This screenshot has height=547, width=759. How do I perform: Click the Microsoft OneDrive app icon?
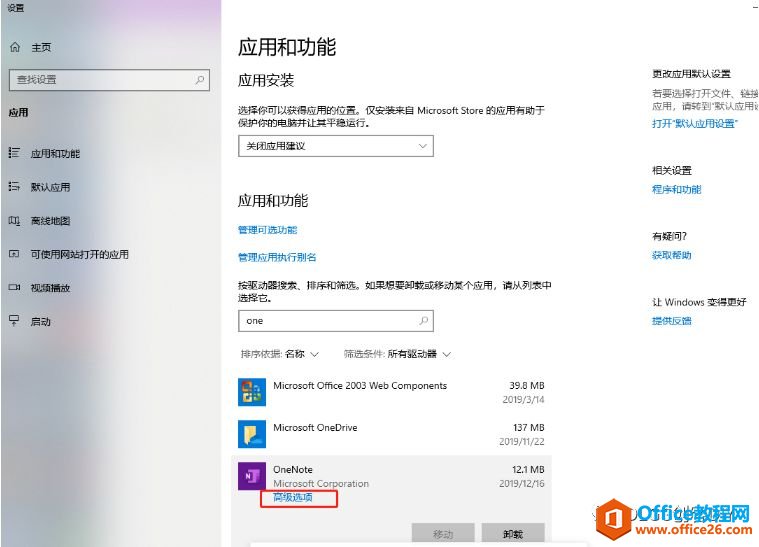tap(252, 434)
